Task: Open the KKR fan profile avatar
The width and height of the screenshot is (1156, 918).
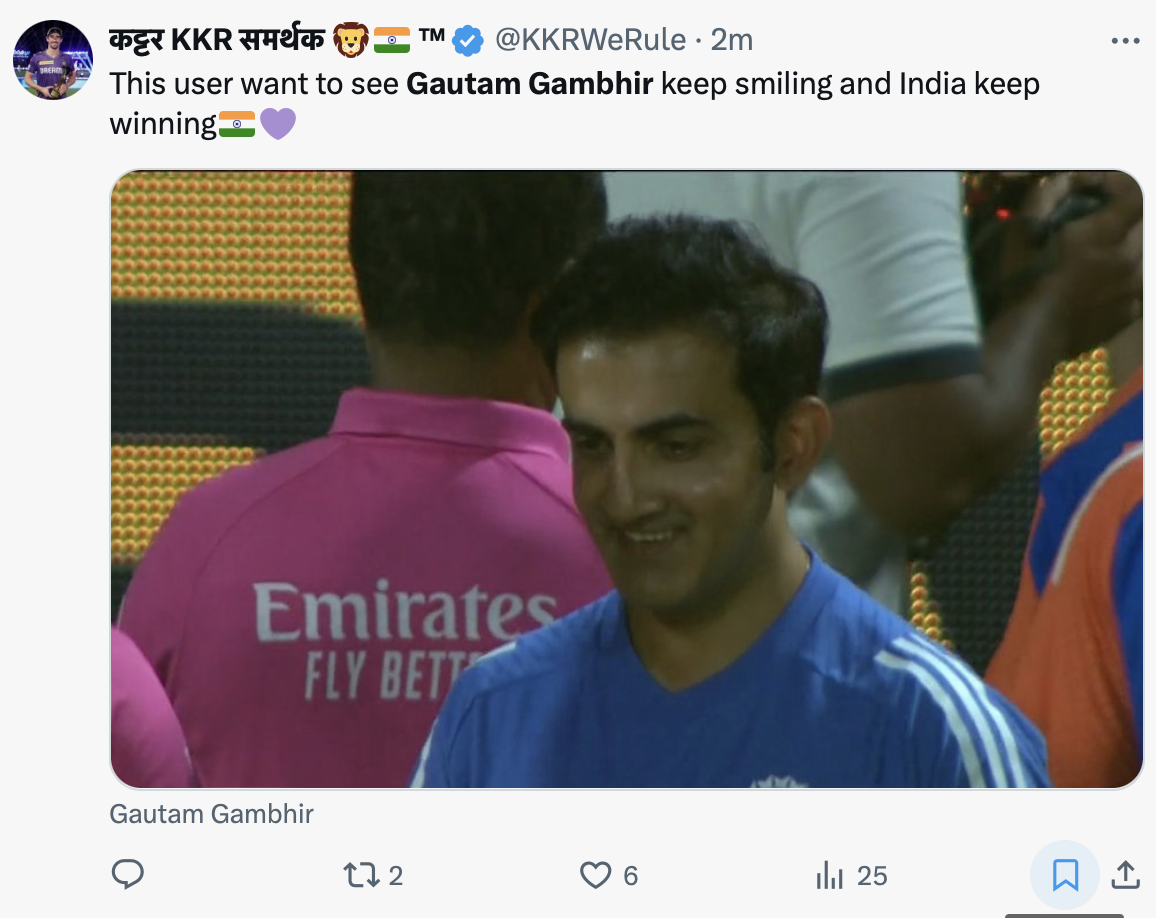Action: 53,60
